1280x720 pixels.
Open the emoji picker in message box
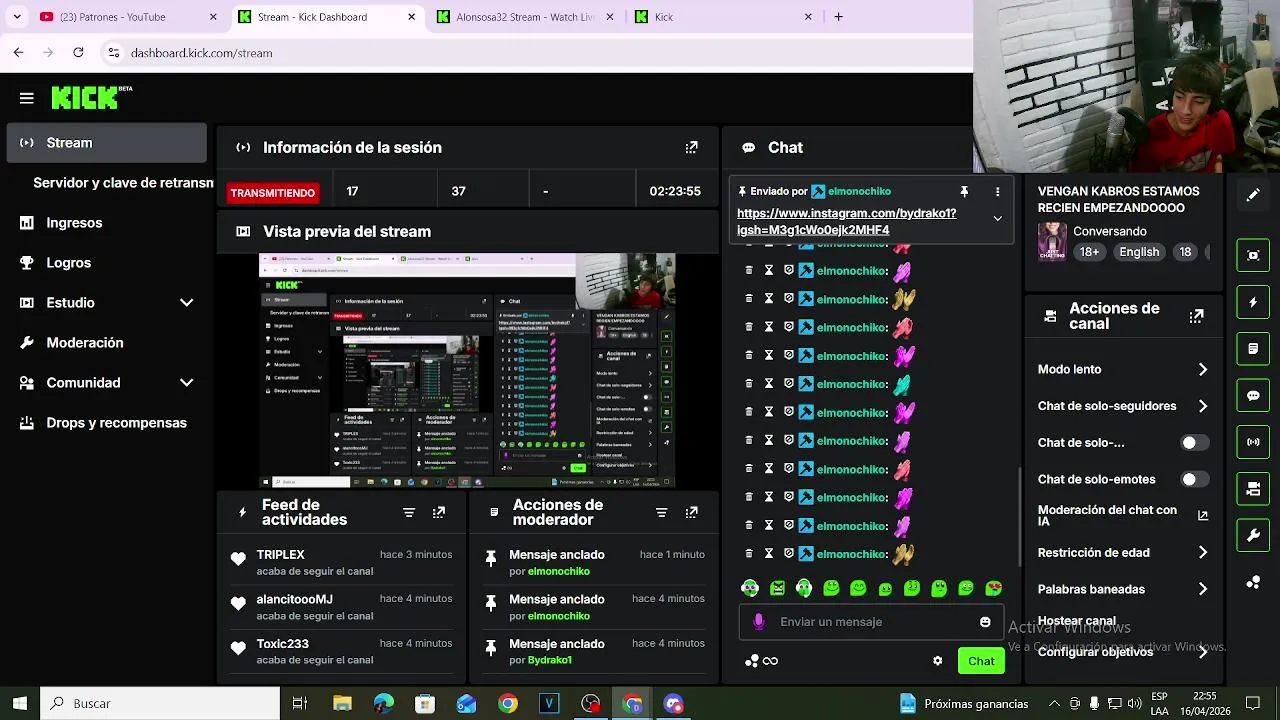985,622
